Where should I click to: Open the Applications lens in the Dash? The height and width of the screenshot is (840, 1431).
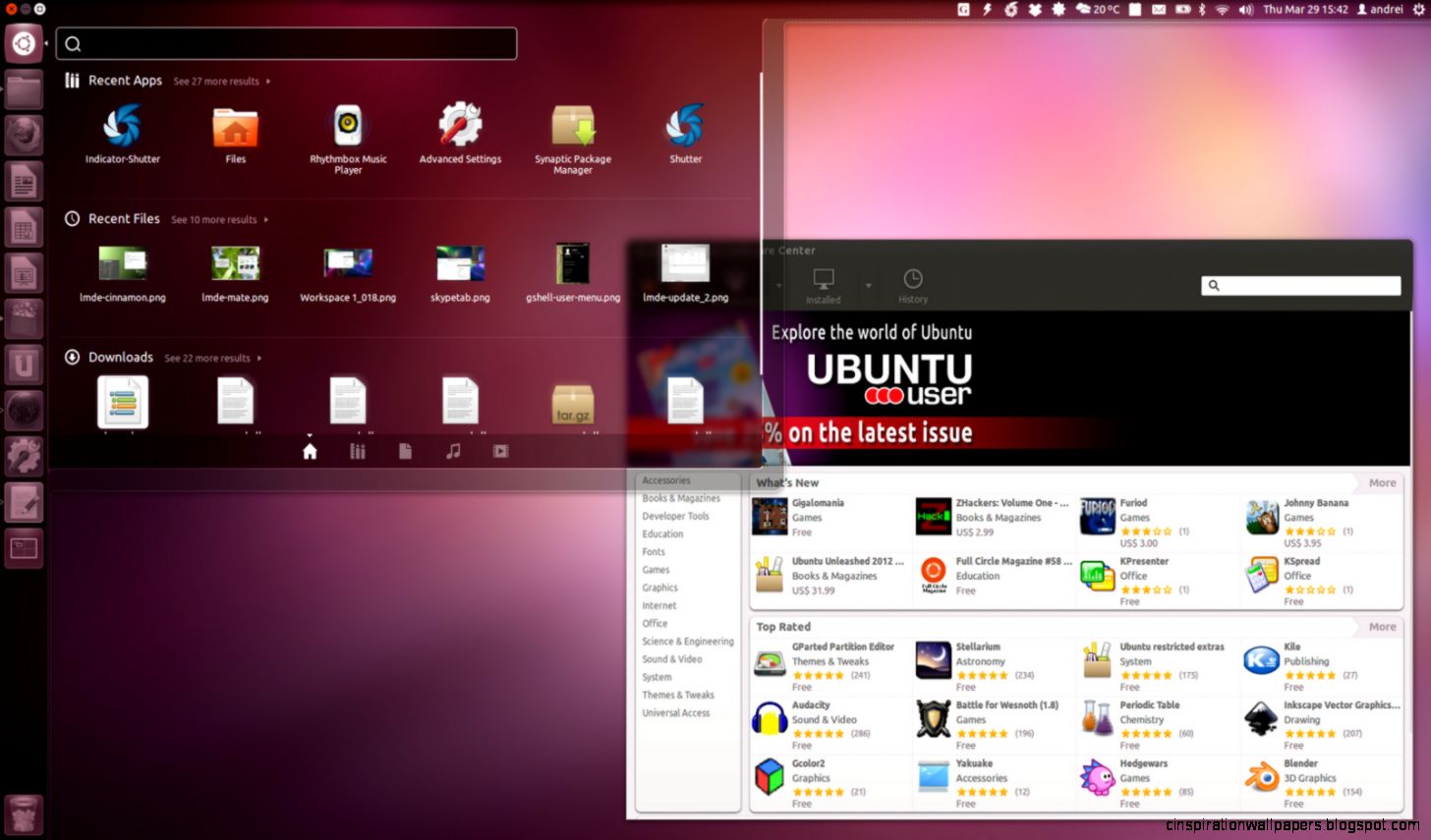tap(357, 451)
